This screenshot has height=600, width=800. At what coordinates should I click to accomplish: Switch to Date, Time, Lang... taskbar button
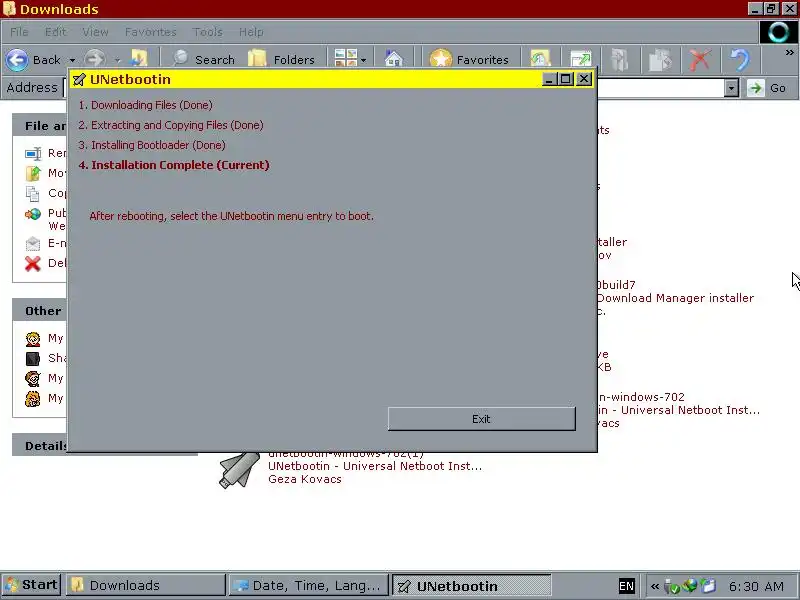tap(308, 585)
